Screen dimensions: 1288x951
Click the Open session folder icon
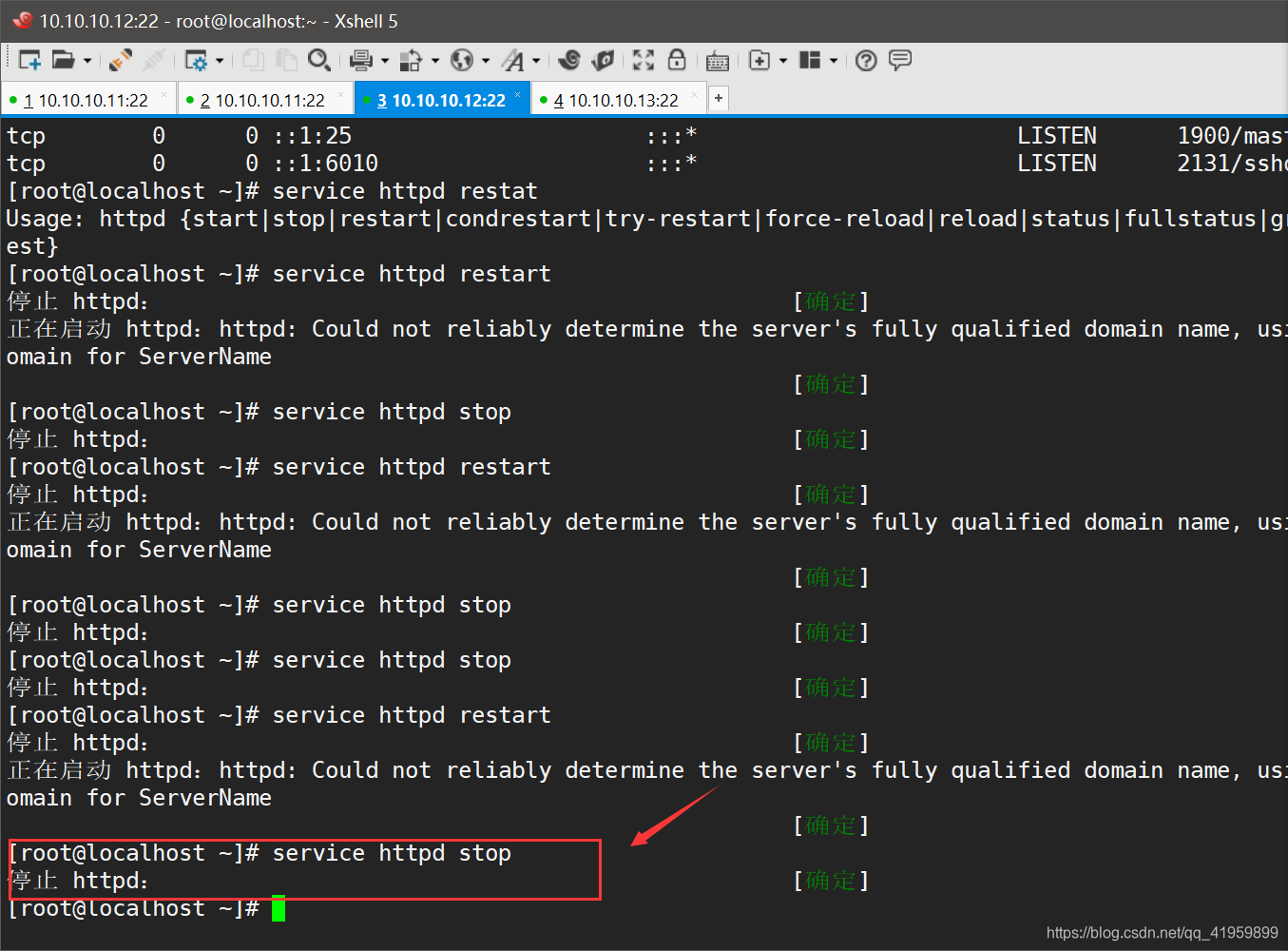63,61
